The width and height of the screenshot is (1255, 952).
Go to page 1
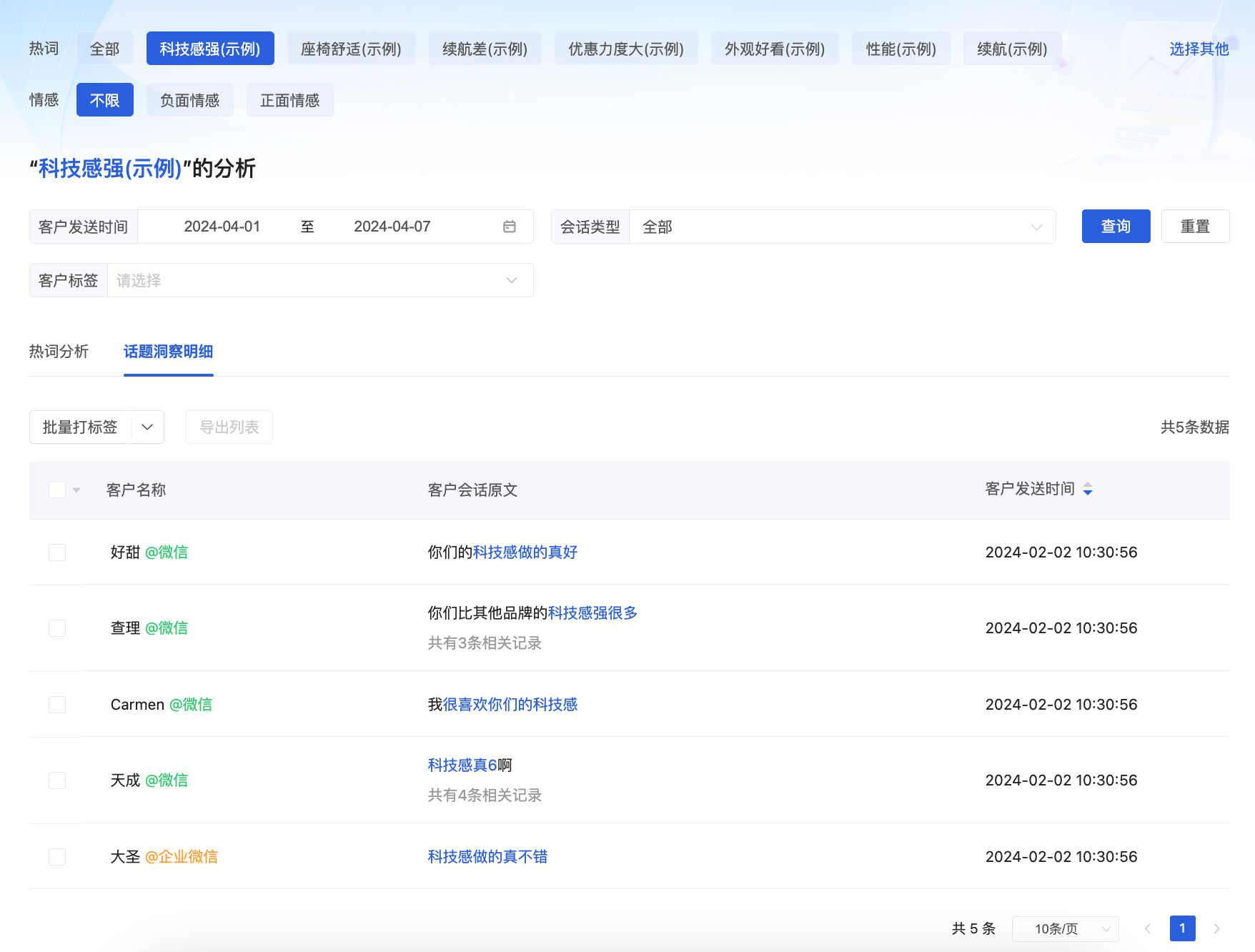(x=1182, y=928)
